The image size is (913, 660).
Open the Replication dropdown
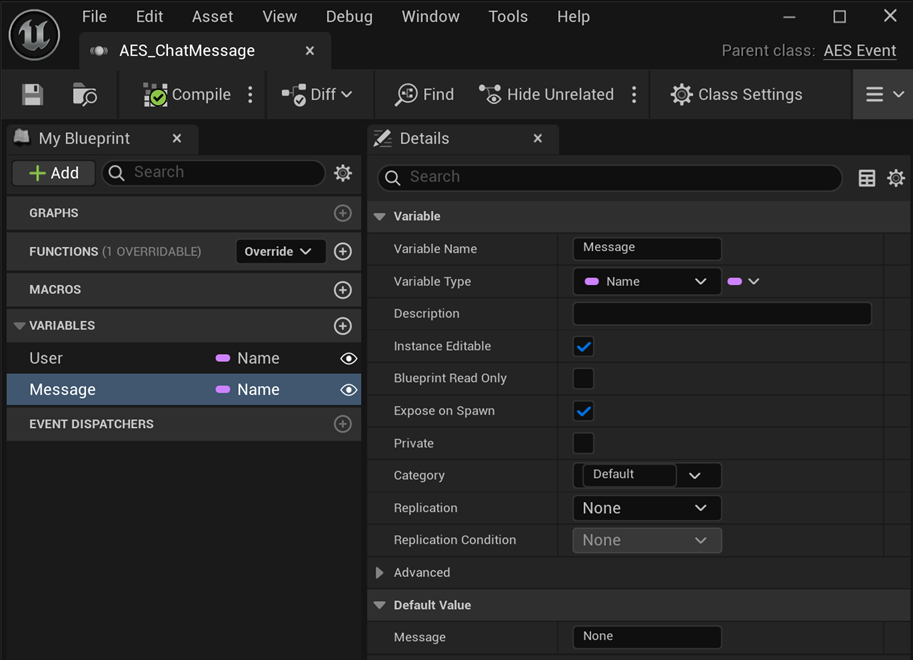tap(646, 508)
